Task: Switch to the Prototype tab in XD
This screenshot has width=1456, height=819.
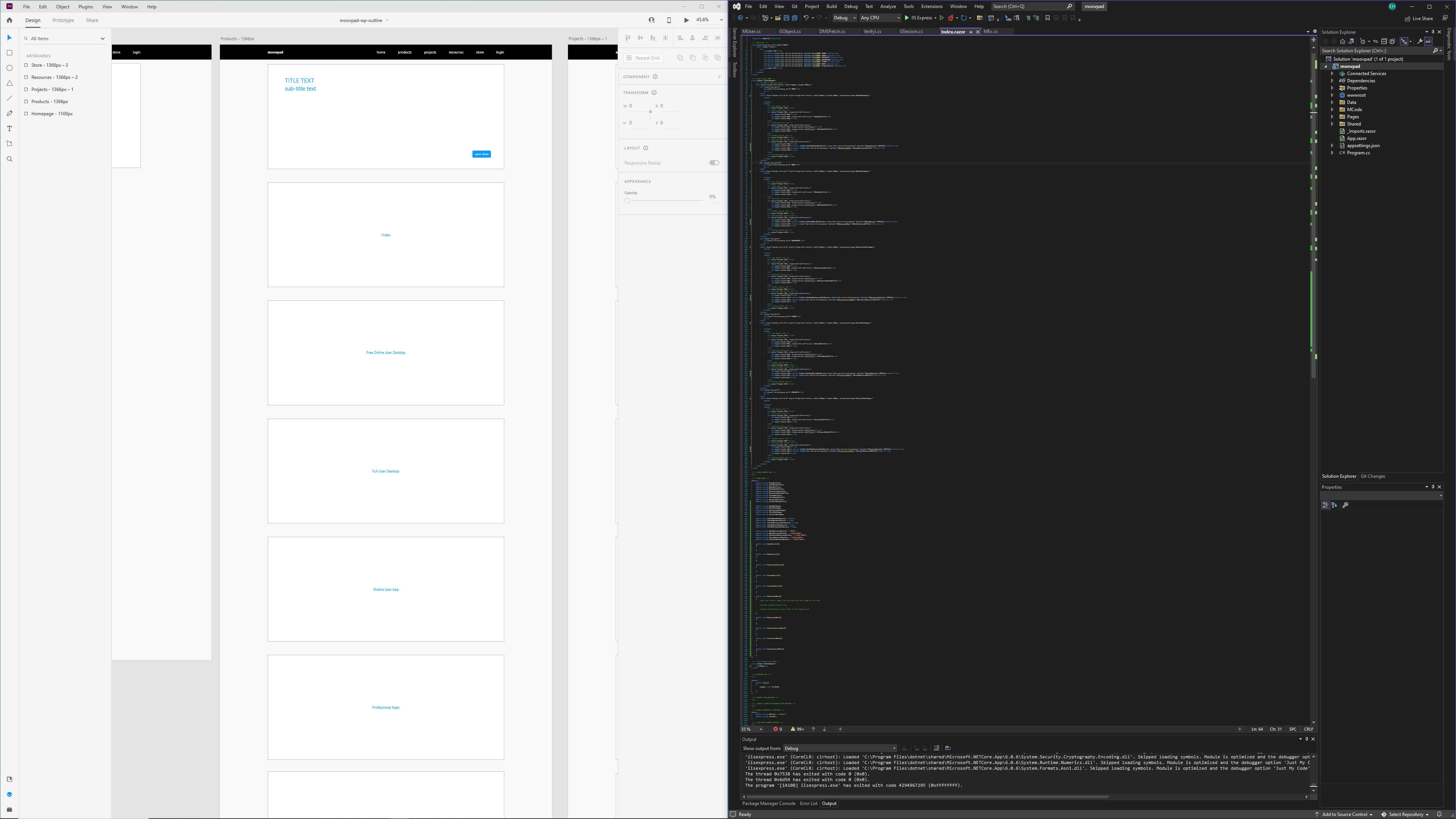Action: (x=63, y=20)
